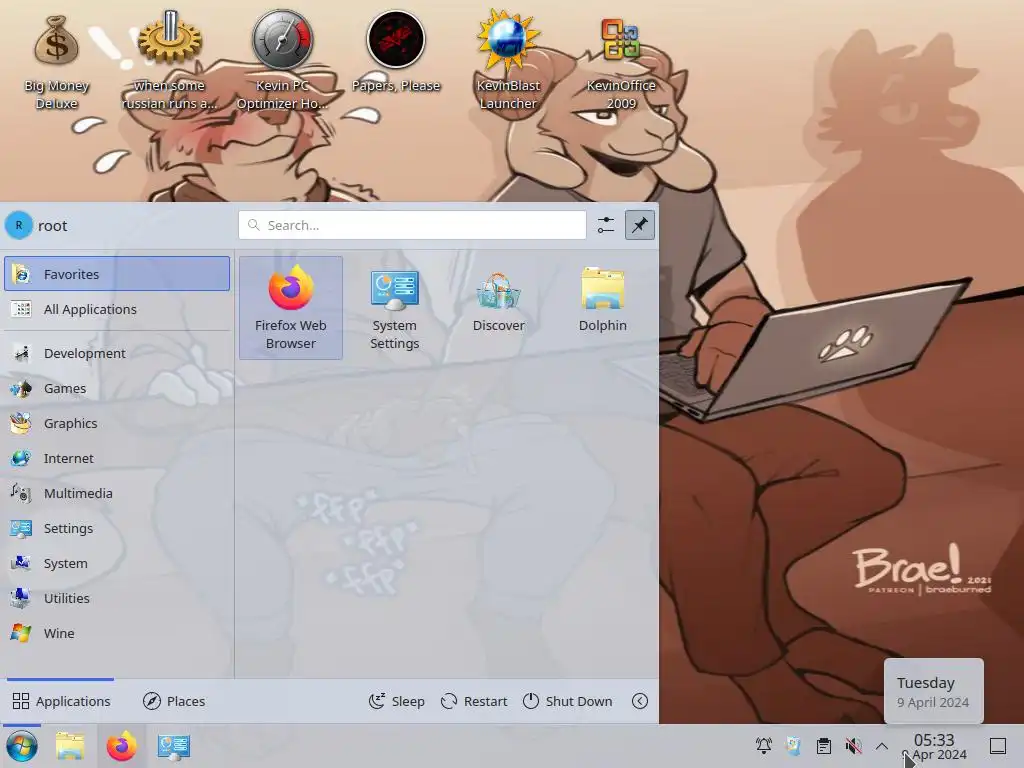Screen dimensions: 1024x768
Task: Switch to the Applications tab
Action: coord(61,701)
